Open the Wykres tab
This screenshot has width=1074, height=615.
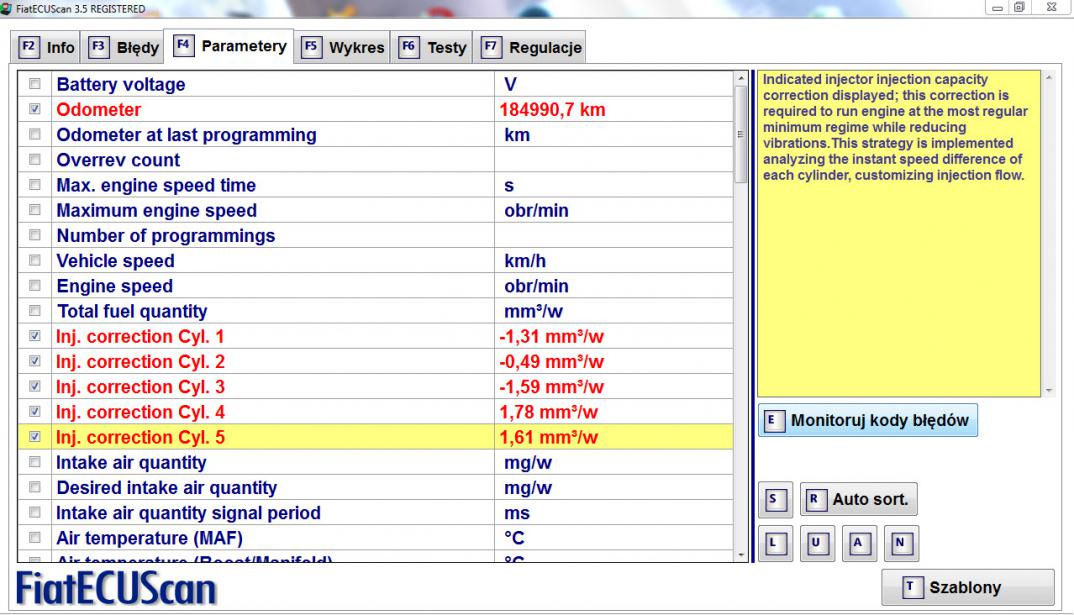coord(342,47)
